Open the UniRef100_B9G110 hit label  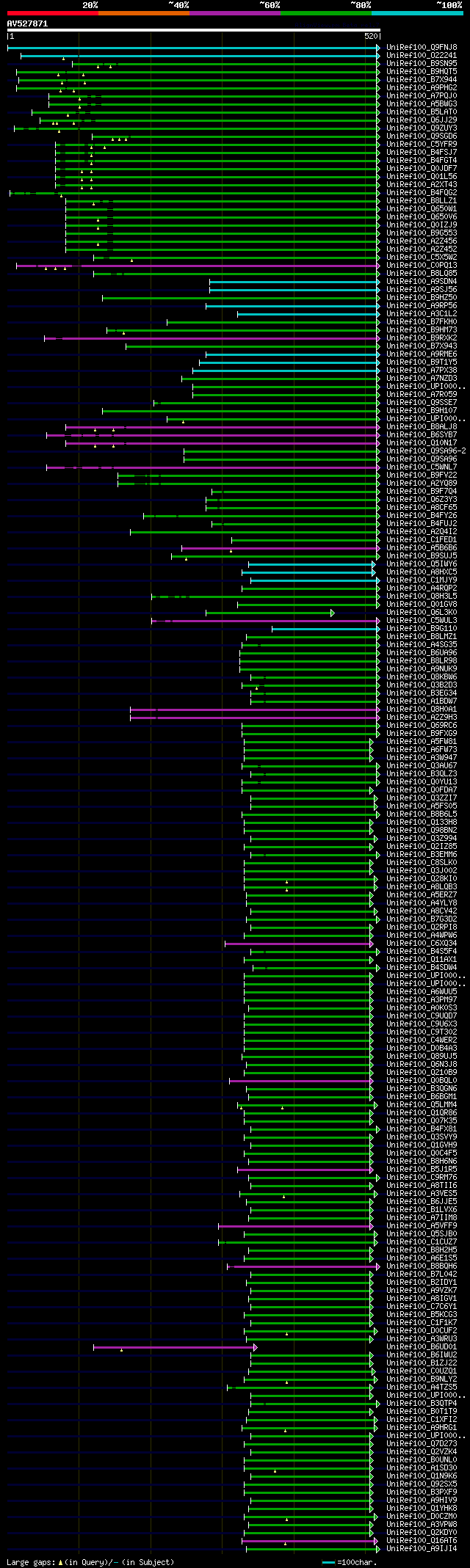(x=422, y=628)
